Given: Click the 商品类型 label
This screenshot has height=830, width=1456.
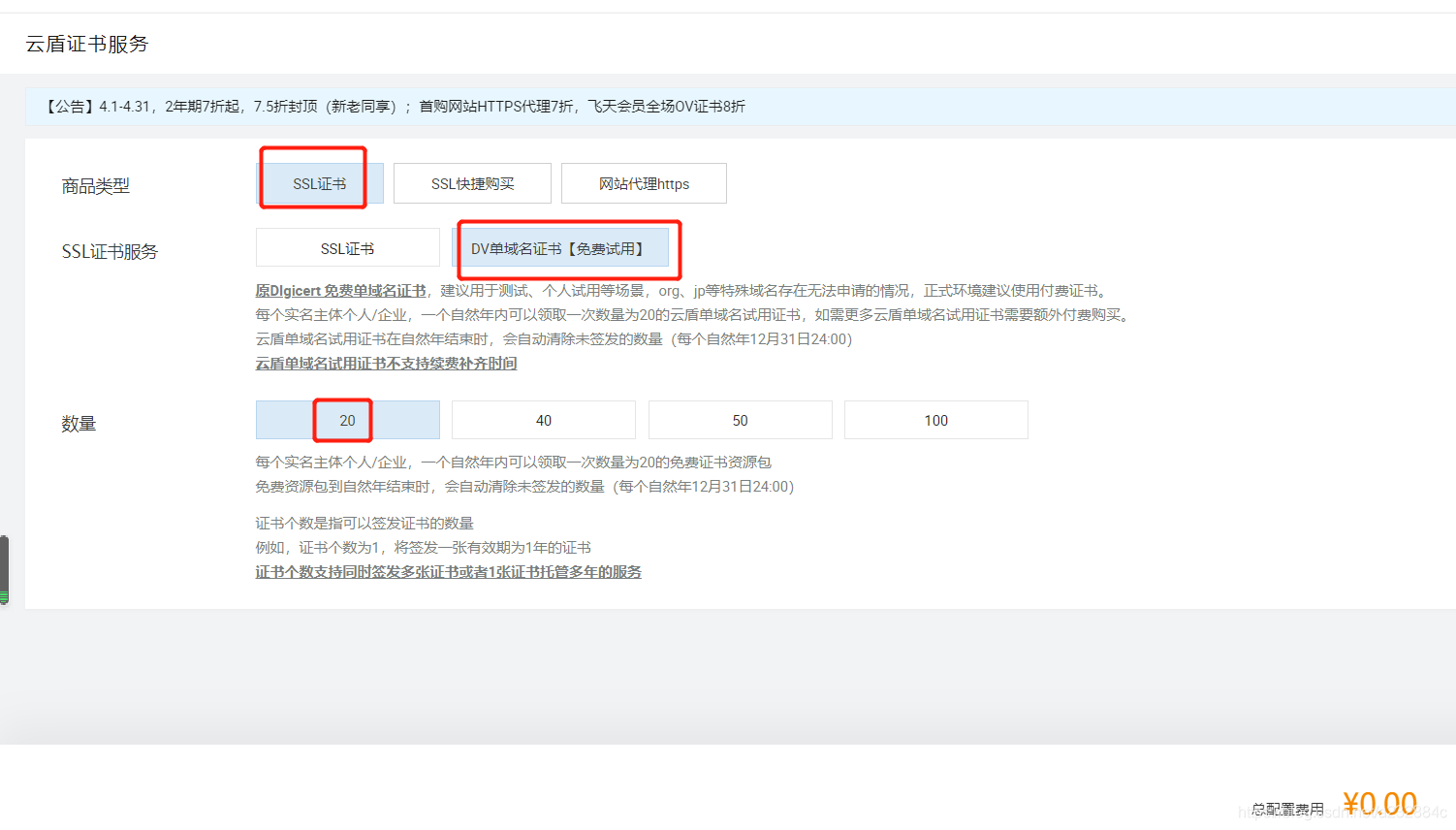Looking at the screenshot, I should [x=95, y=186].
